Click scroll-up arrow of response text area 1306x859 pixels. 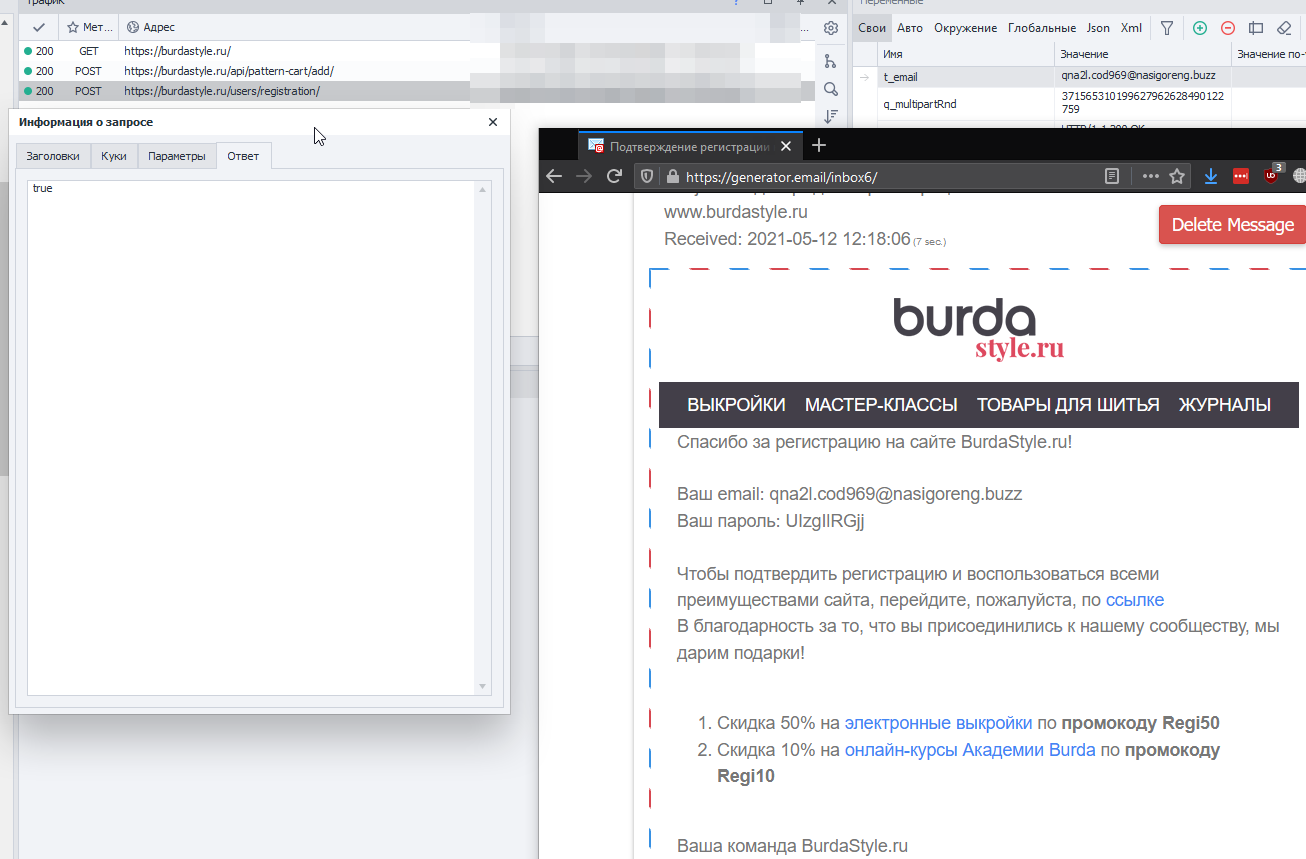(484, 189)
